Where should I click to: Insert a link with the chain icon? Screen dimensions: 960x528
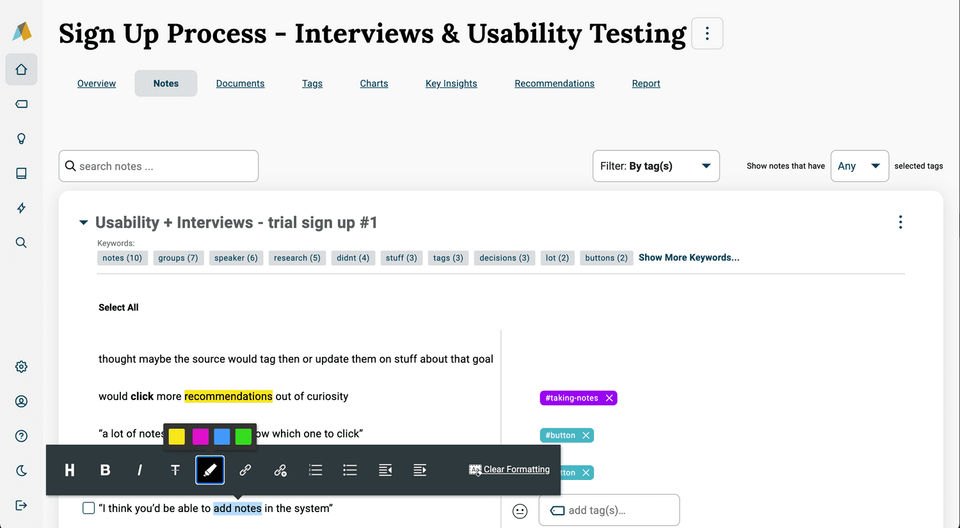point(245,470)
